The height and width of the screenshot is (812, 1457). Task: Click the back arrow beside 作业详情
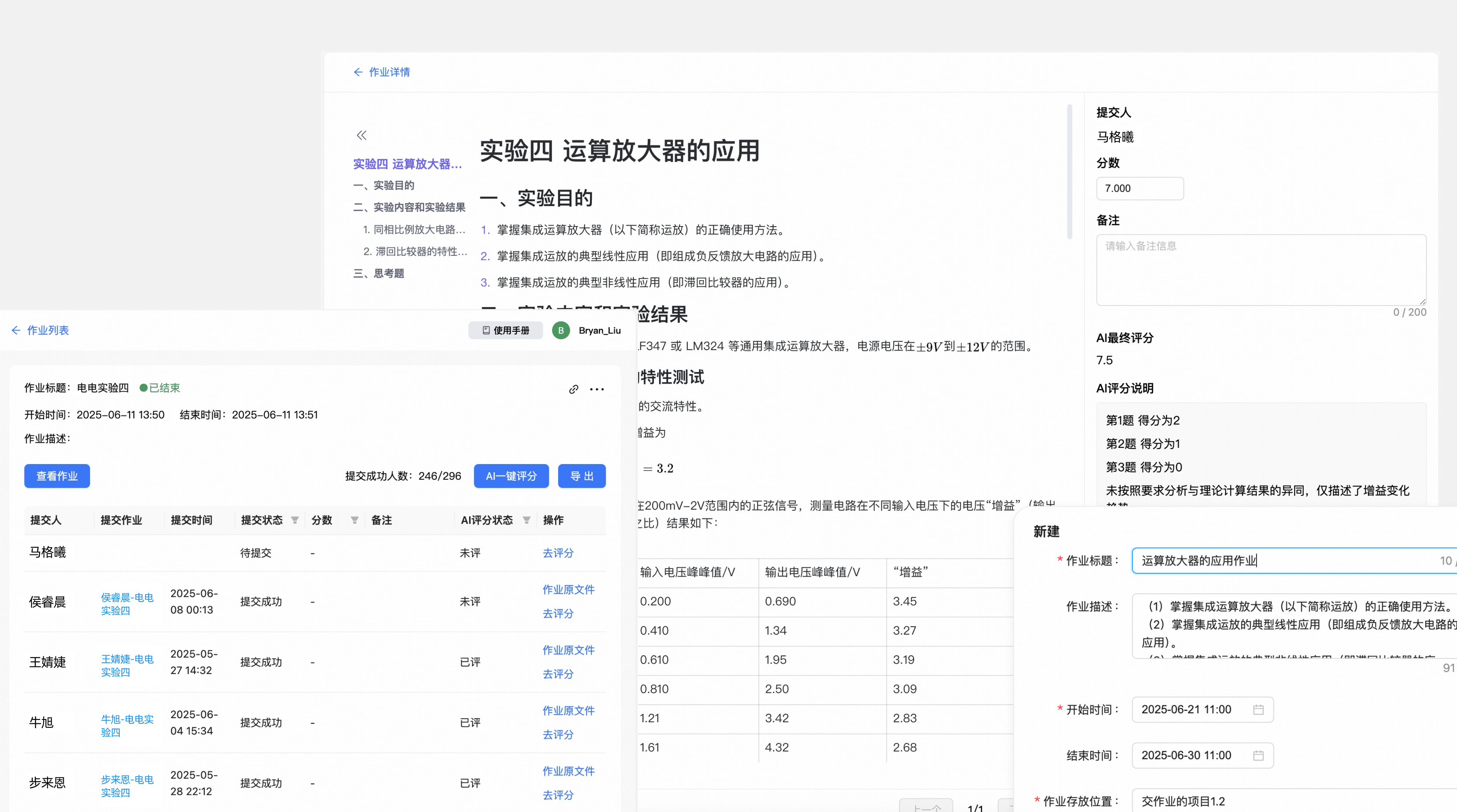pyautogui.click(x=357, y=72)
